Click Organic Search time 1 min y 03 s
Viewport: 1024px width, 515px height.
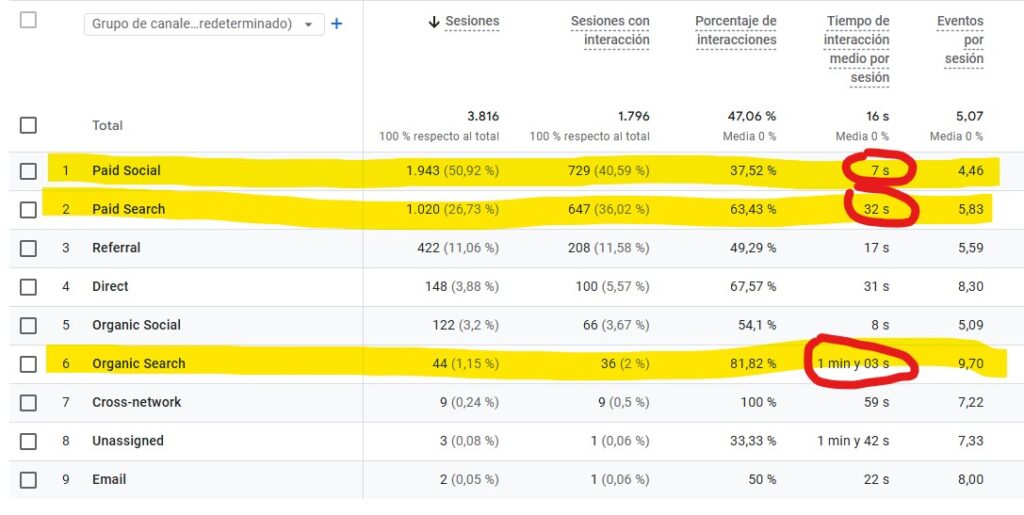(x=852, y=364)
